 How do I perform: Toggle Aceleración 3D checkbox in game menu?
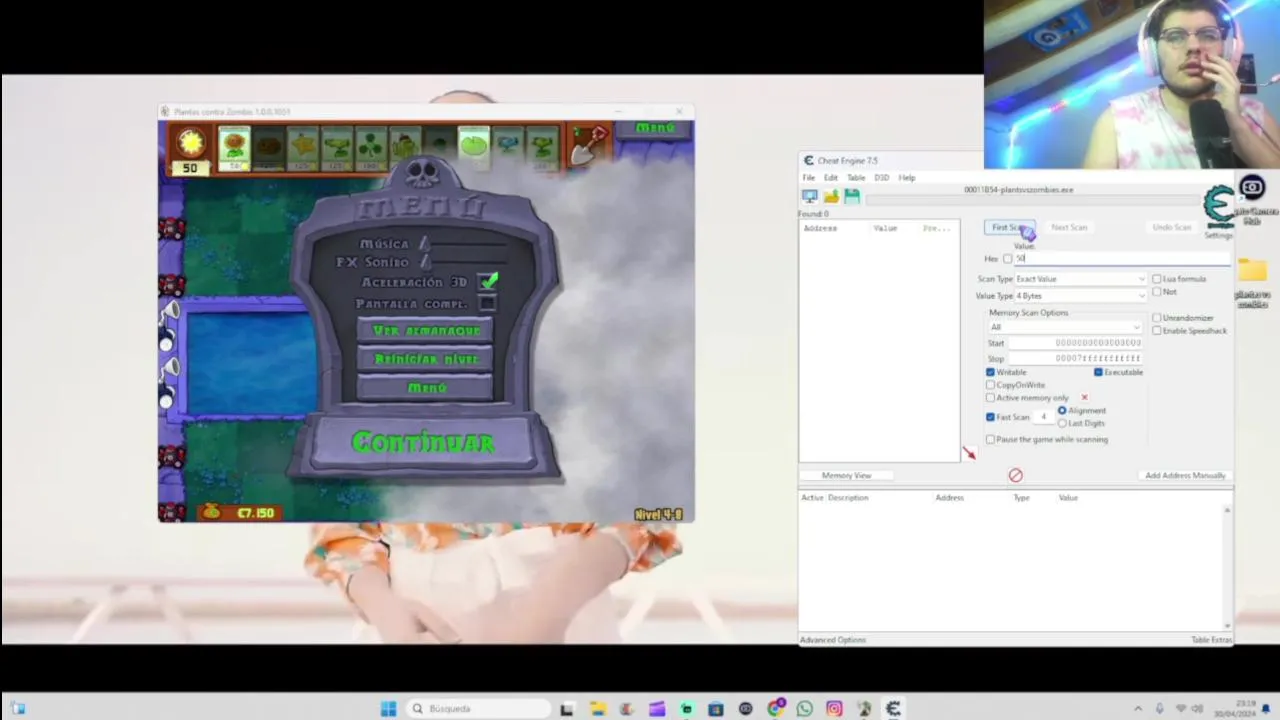tap(488, 282)
